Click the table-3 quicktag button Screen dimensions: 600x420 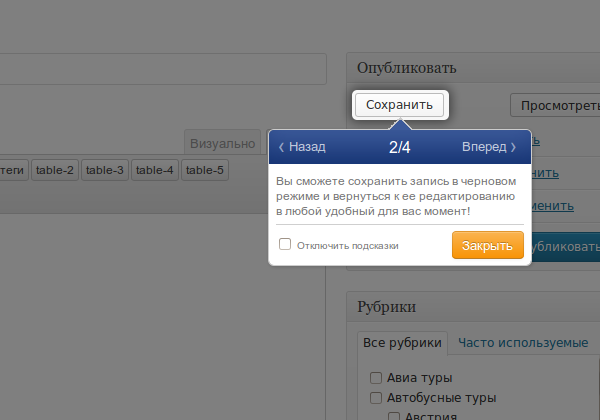click(x=105, y=170)
